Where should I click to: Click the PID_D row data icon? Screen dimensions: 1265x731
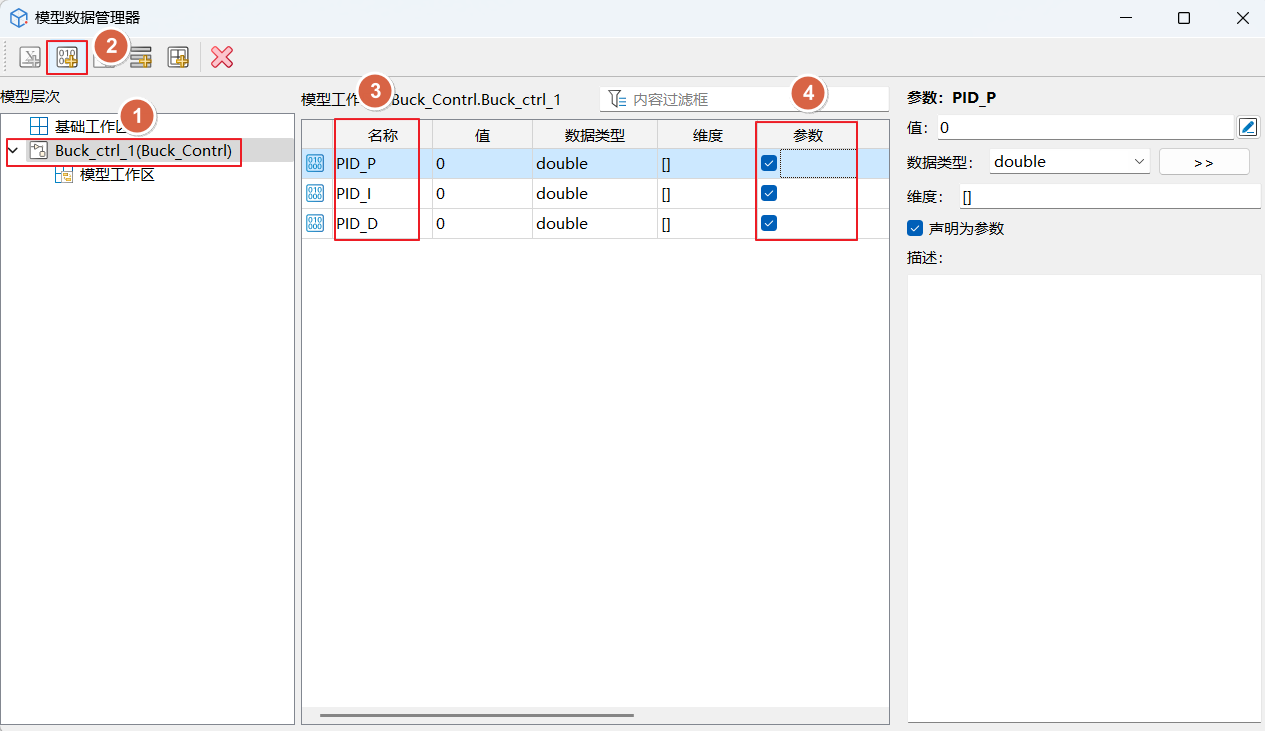(315, 224)
